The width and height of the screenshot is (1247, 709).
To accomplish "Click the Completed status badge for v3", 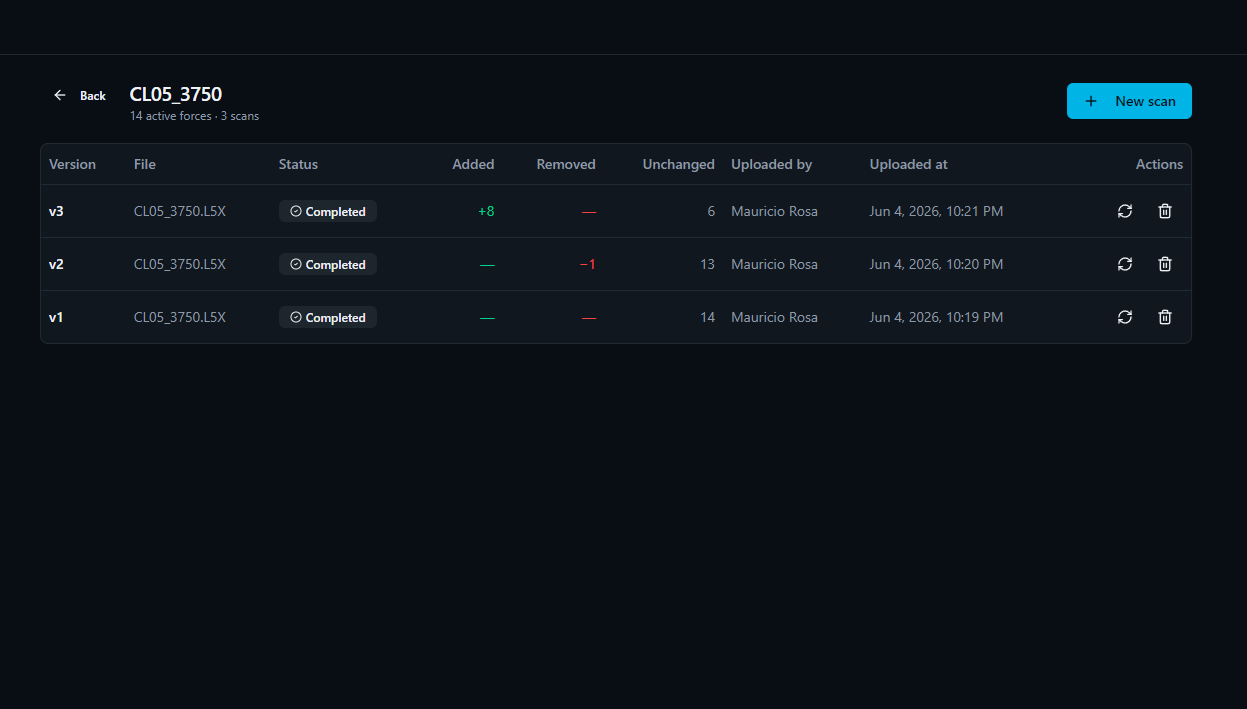I will pyautogui.click(x=328, y=211).
